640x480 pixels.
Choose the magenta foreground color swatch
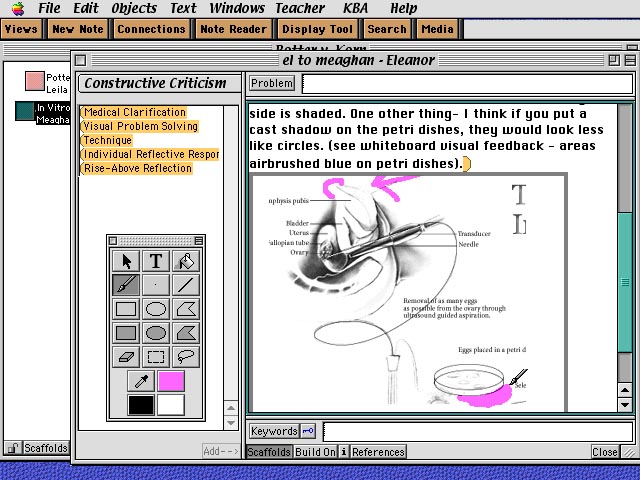coord(171,381)
